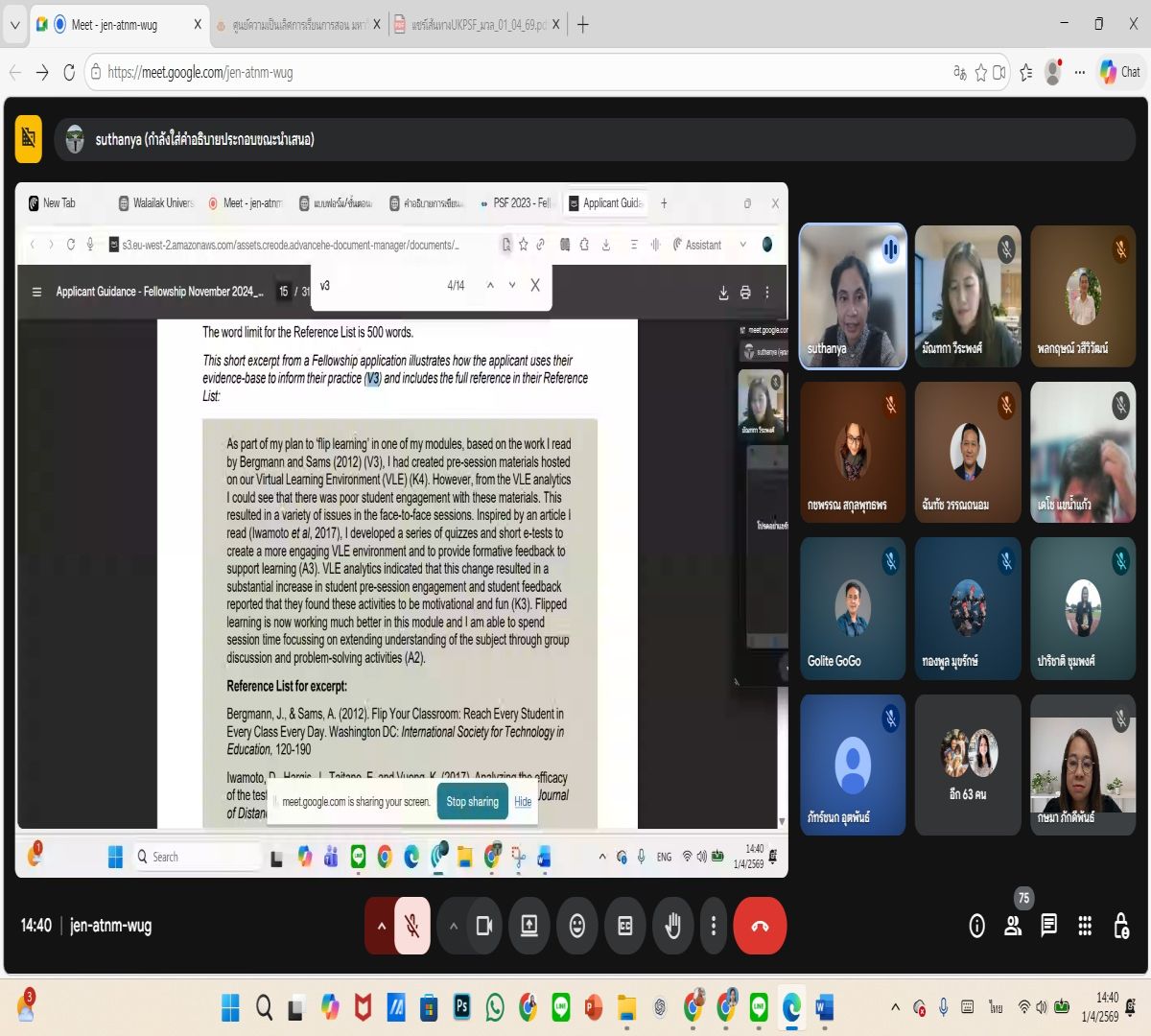
Task: Expand audio settings arrow beside the microphone
Action: point(381,926)
